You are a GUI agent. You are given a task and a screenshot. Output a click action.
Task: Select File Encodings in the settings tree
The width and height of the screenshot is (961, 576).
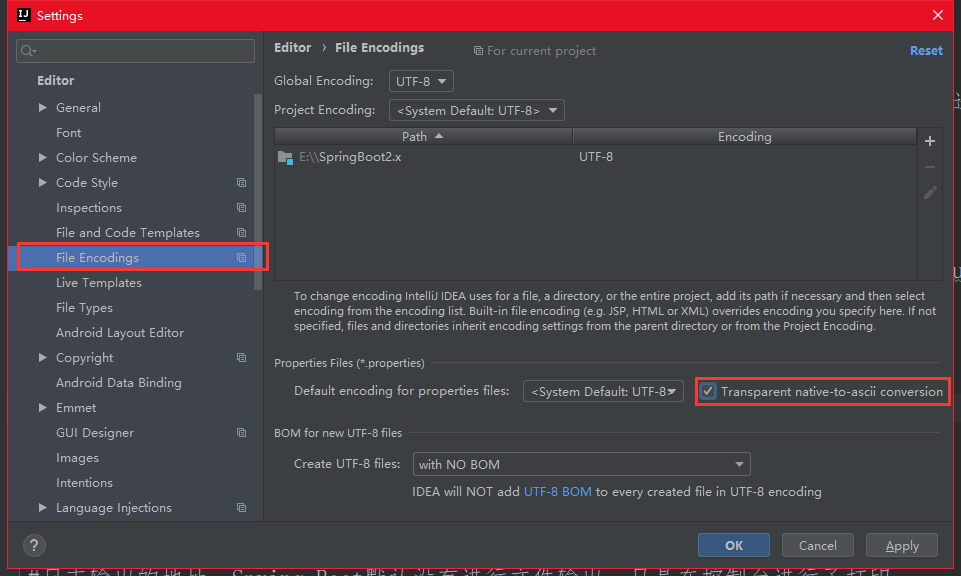97,258
